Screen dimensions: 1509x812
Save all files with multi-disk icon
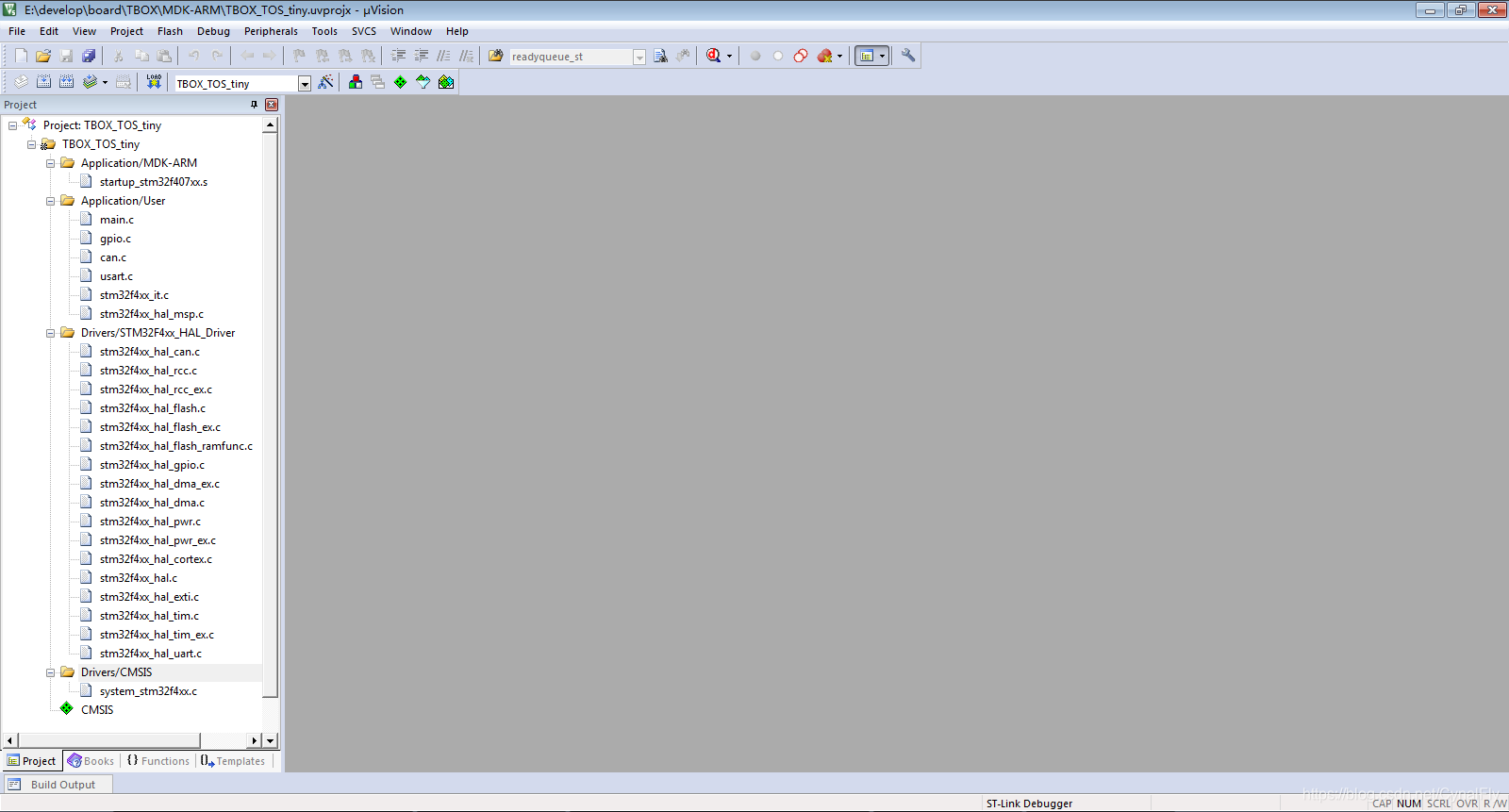[89, 56]
